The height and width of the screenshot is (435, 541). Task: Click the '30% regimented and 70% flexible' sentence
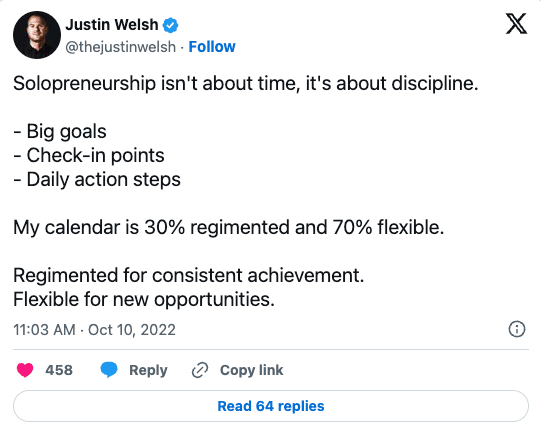click(228, 228)
